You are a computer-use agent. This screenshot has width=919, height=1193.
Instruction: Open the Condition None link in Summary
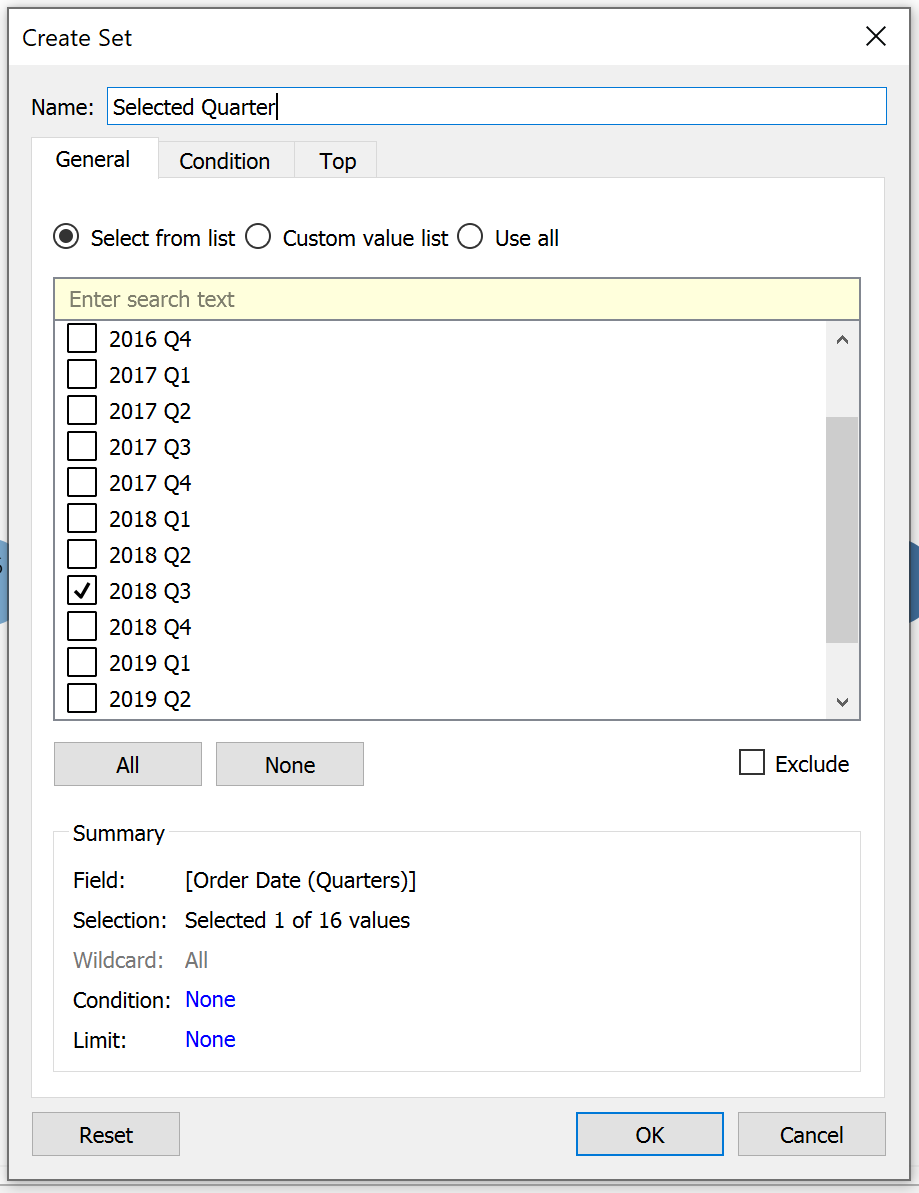(210, 1000)
